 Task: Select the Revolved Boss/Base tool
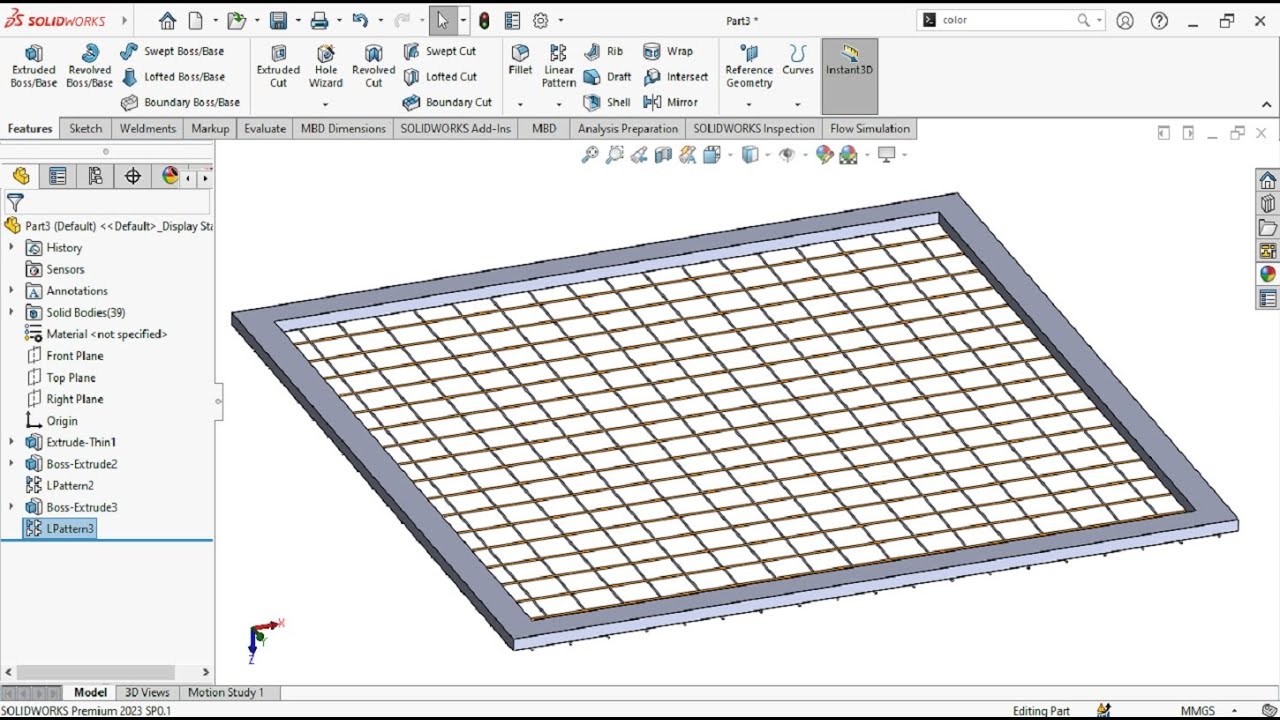(x=90, y=66)
